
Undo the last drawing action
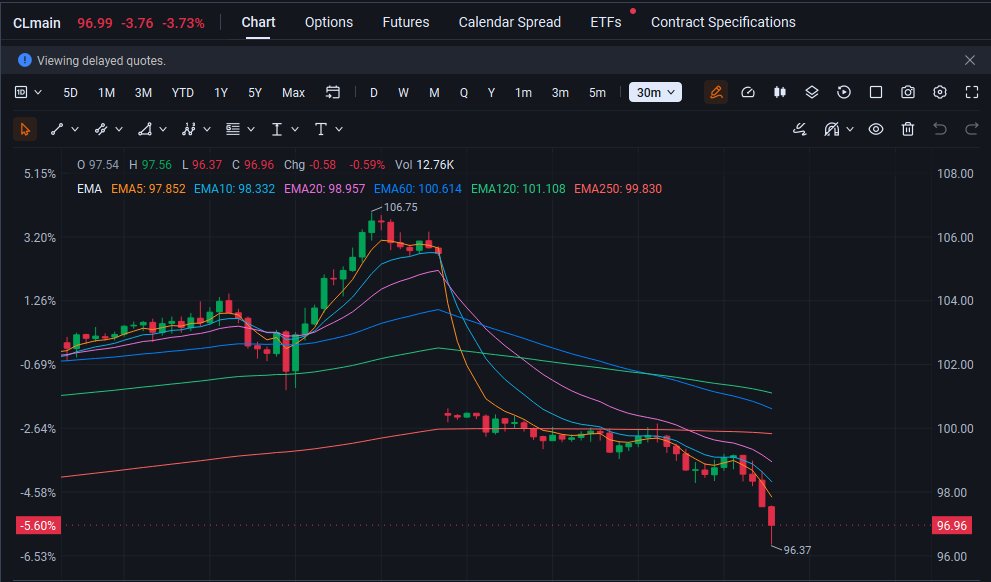pyautogui.click(x=940, y=129)
